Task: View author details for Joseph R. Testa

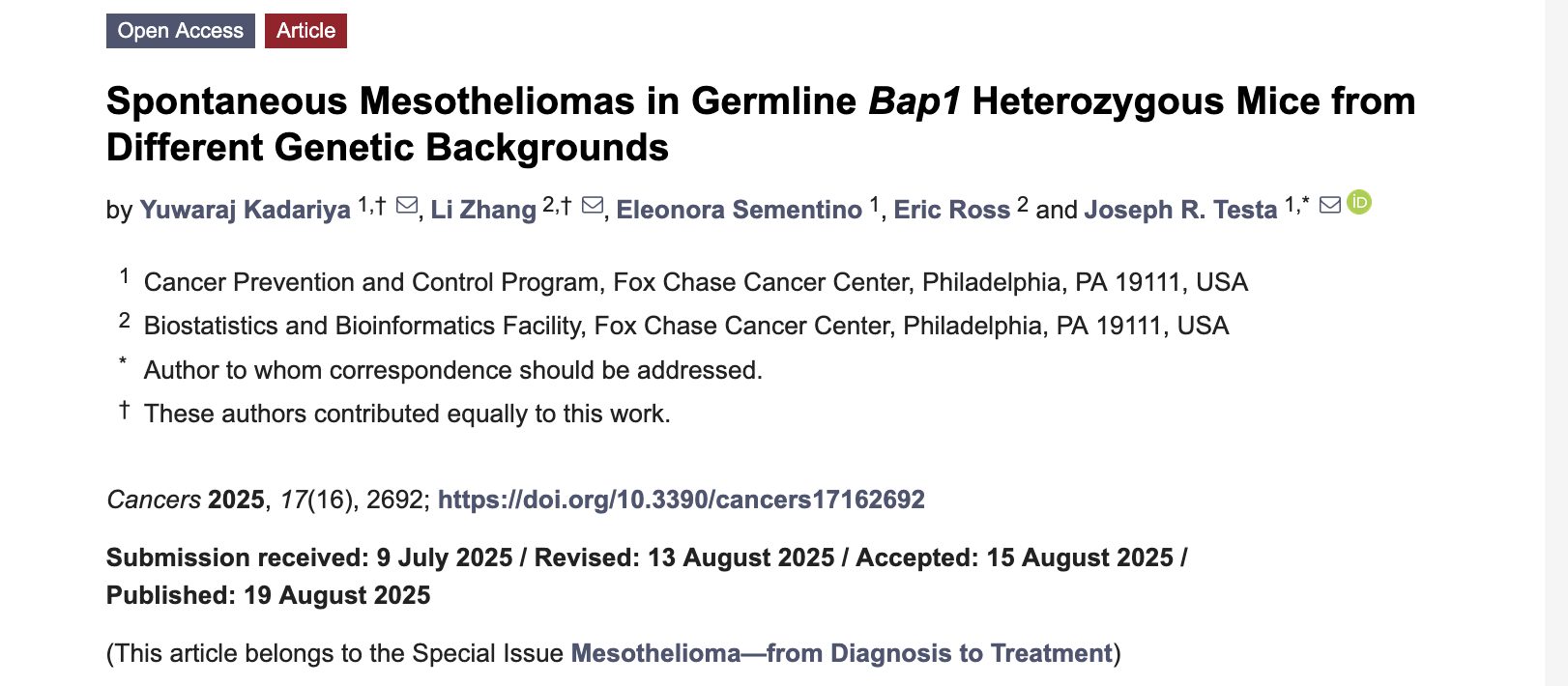Action: [1180, 210]
